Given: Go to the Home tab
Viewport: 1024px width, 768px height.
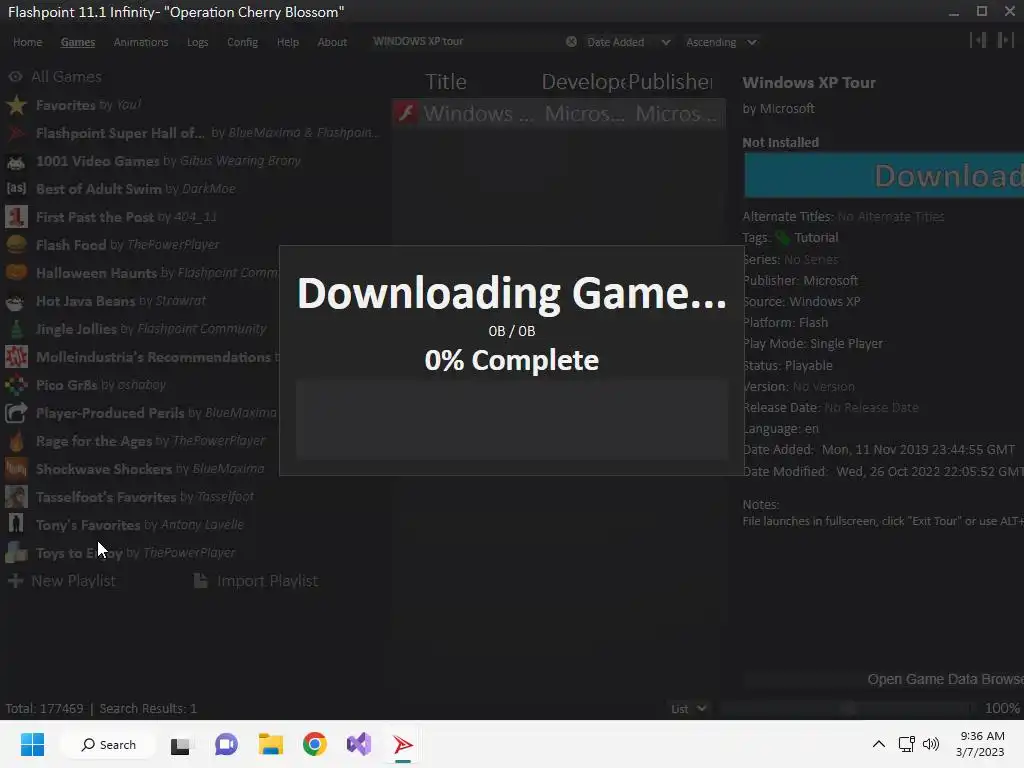Looking at the screenshot, I should click(x=27, y=42).
